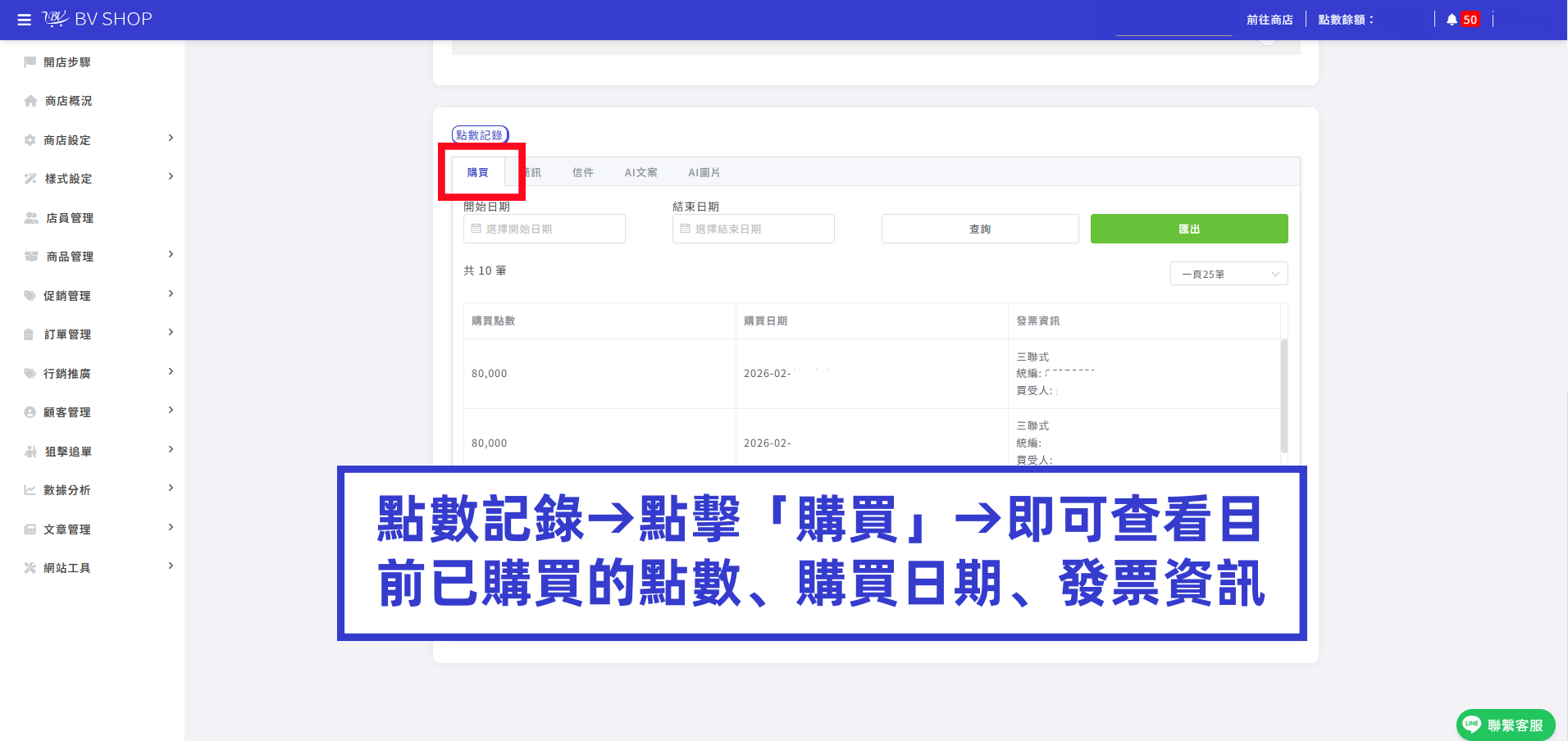Click the green 匯出 button
The width and height of the screenshot is (1568, 741).
click(x=1189, y=229)
